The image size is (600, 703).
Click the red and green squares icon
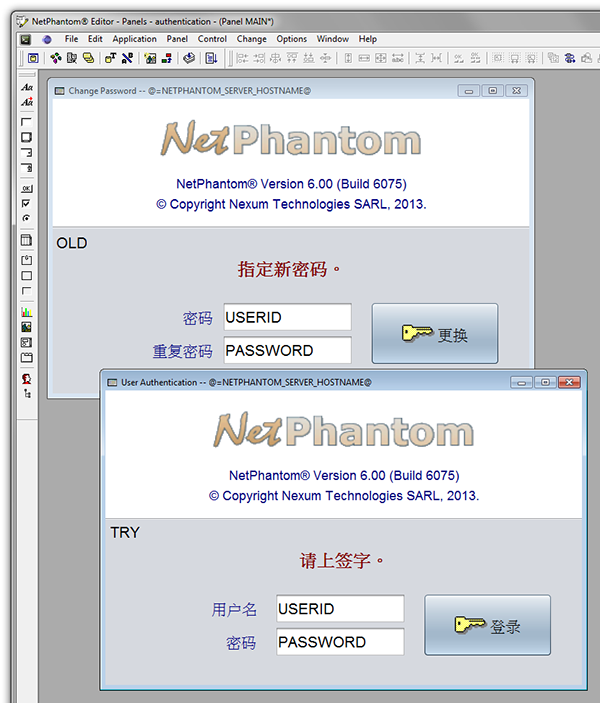167,58
